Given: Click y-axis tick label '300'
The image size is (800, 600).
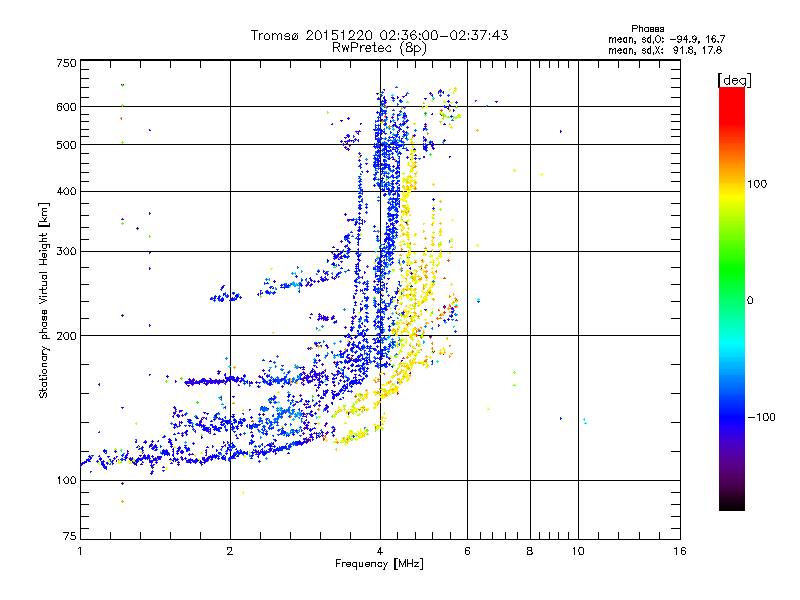Looking at the screenshot, I should [x=66, y=252].
